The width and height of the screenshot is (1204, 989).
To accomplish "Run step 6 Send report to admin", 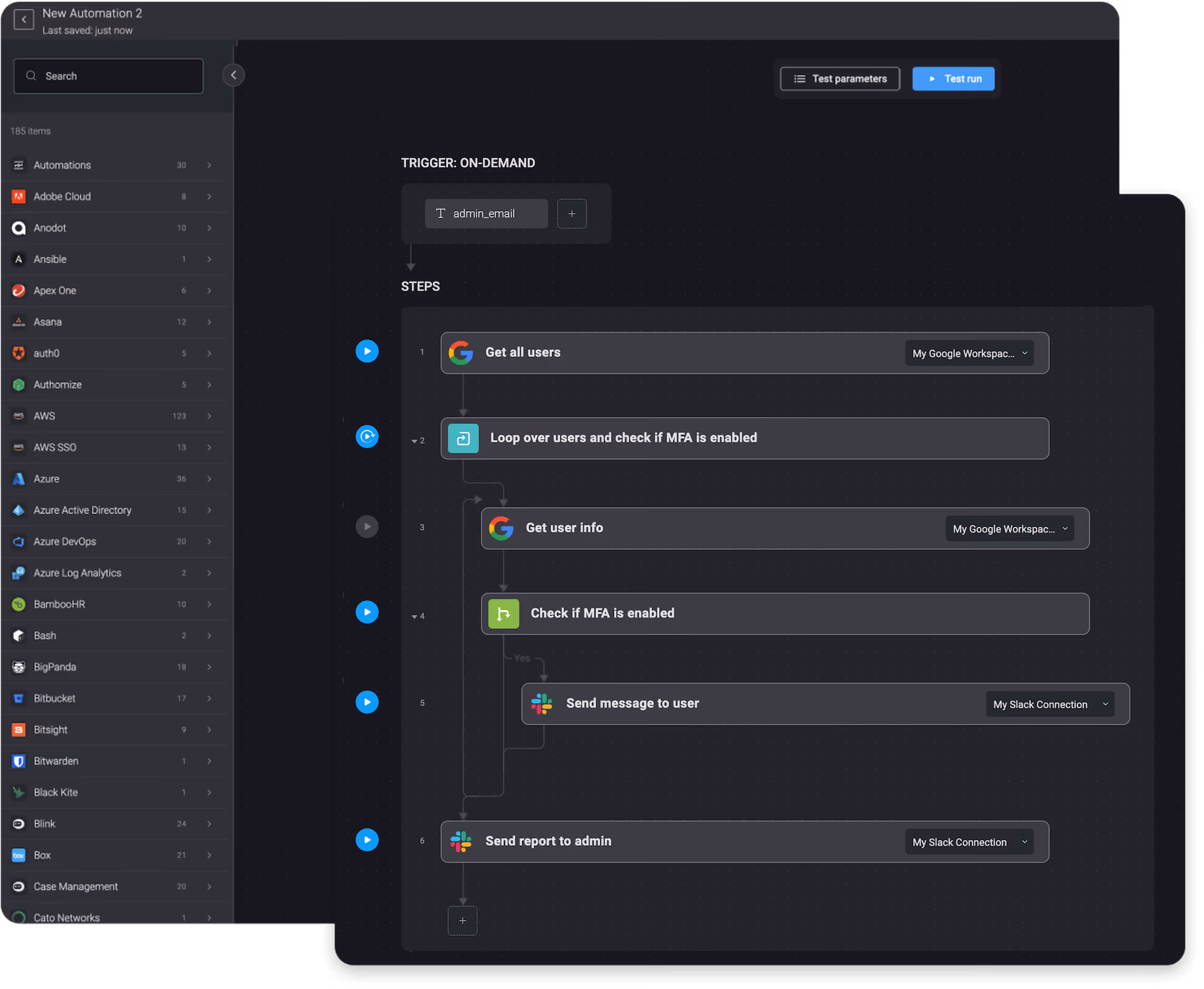I will [367, 840].
